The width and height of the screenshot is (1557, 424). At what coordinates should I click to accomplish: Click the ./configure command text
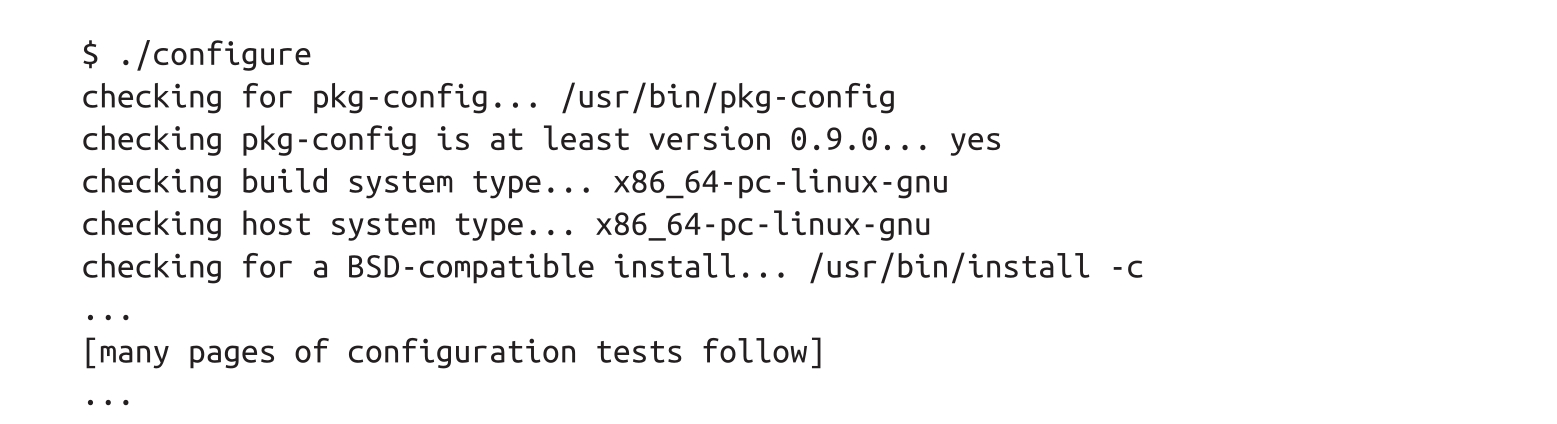[214, 55]
